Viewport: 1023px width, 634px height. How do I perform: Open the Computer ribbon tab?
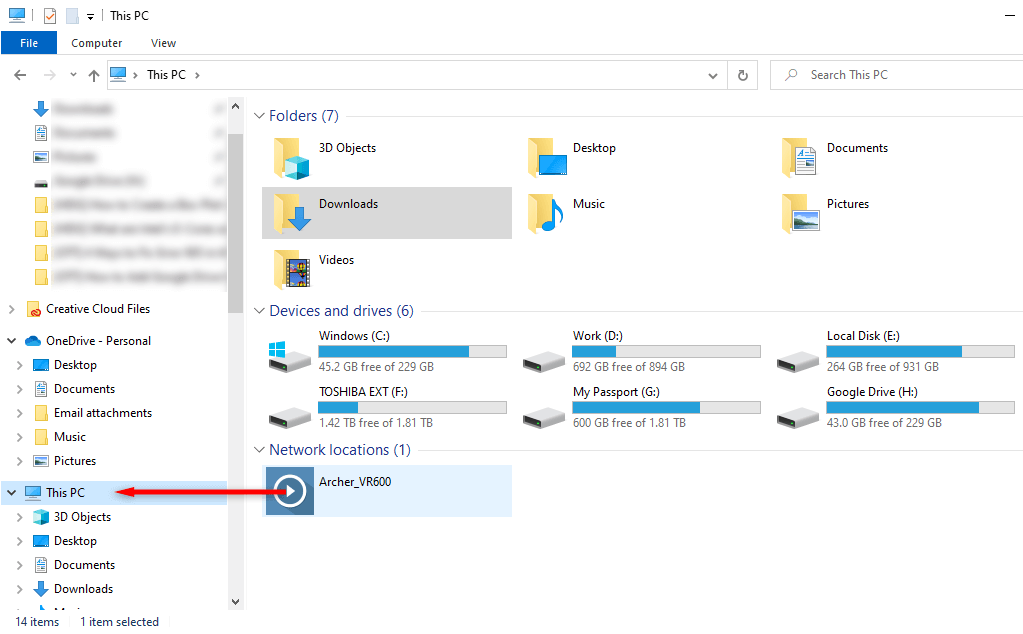tap(97, 43)
